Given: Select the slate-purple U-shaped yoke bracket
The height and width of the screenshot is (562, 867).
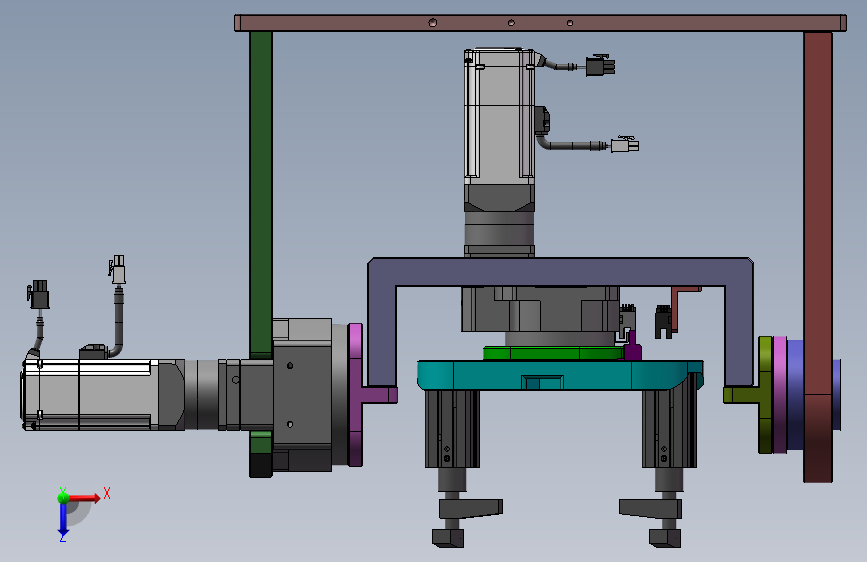Looking at the screenshot, I should 560,272.
